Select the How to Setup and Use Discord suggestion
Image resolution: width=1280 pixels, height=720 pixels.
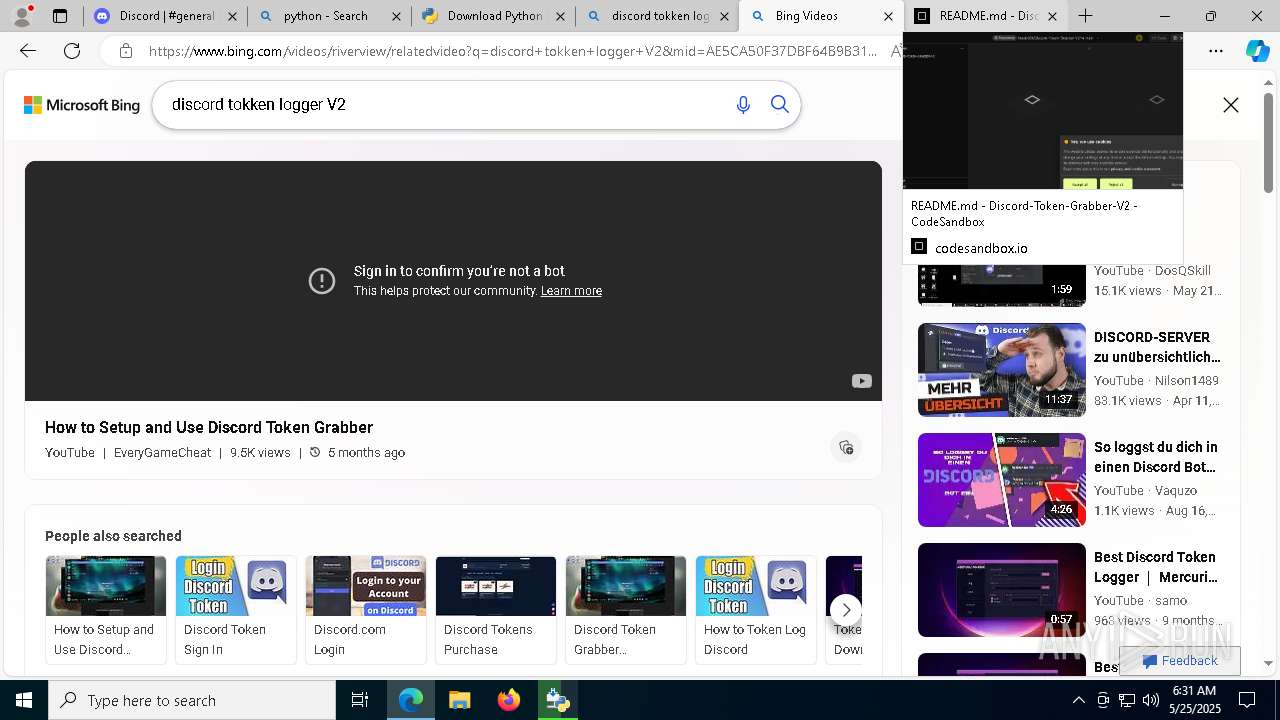coord(106,610)
